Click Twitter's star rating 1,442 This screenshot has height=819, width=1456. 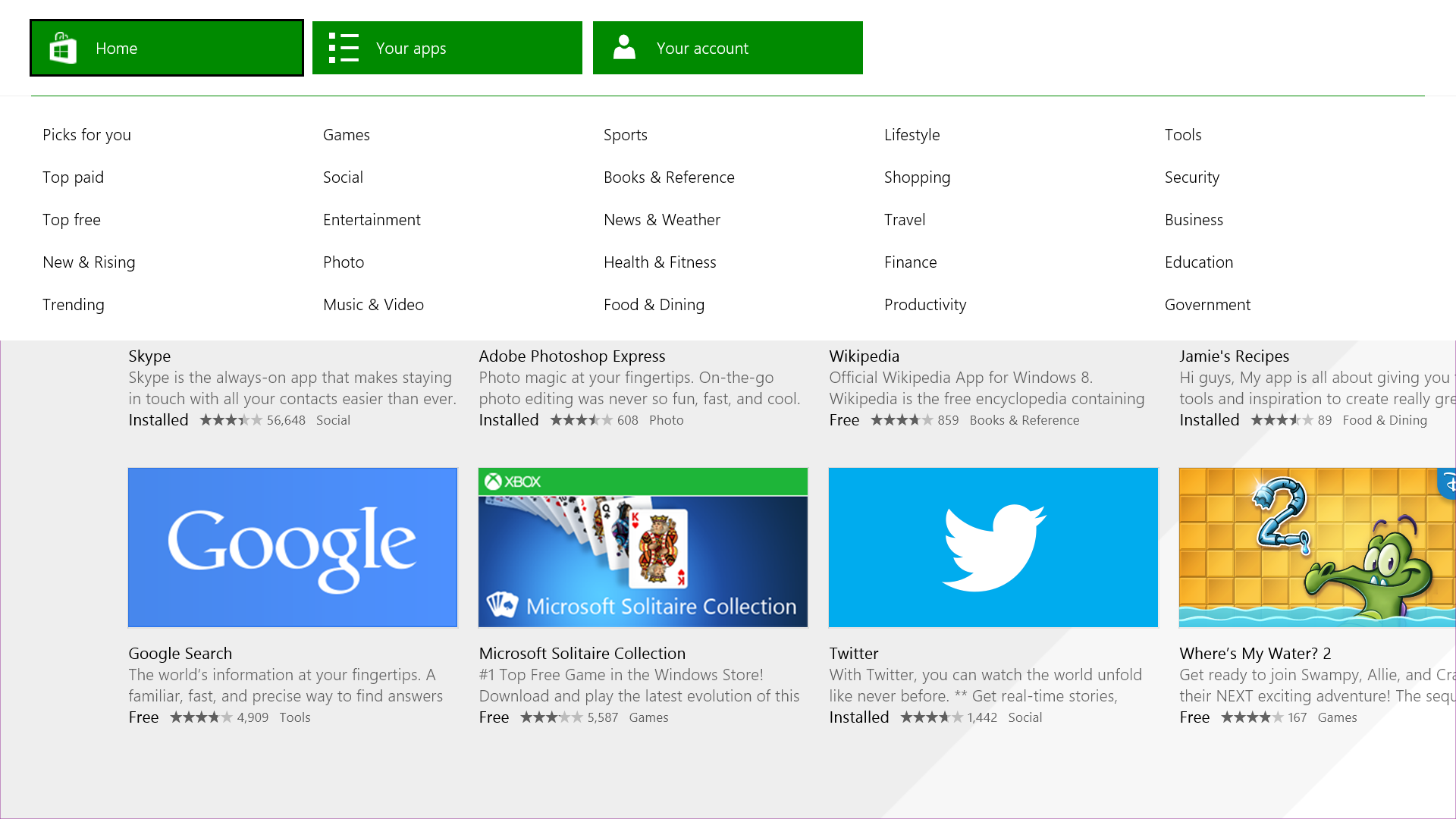pyautogui.click(x=932, y=717)
